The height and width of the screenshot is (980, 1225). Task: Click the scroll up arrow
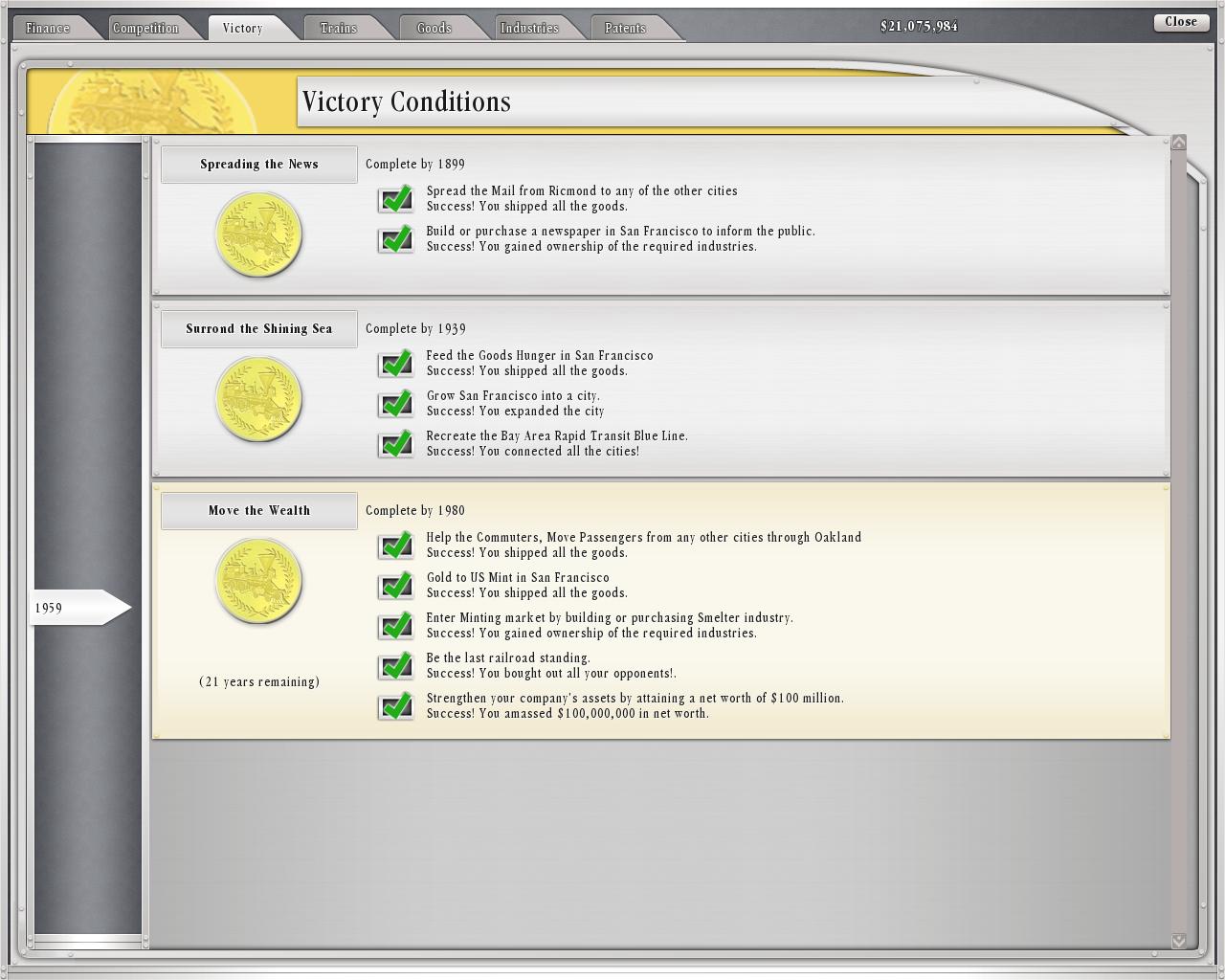click(1179, 143)
